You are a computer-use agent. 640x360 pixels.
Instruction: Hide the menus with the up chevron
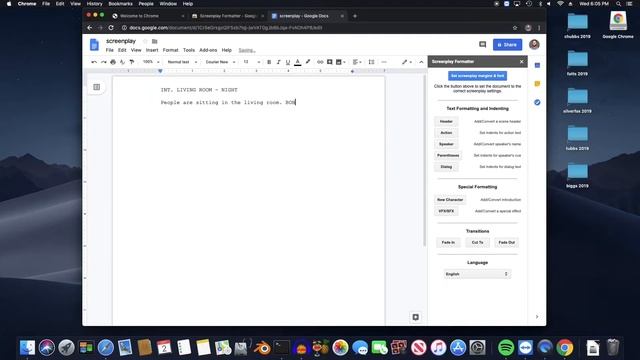pyautogui.click(x=421, y=62)
